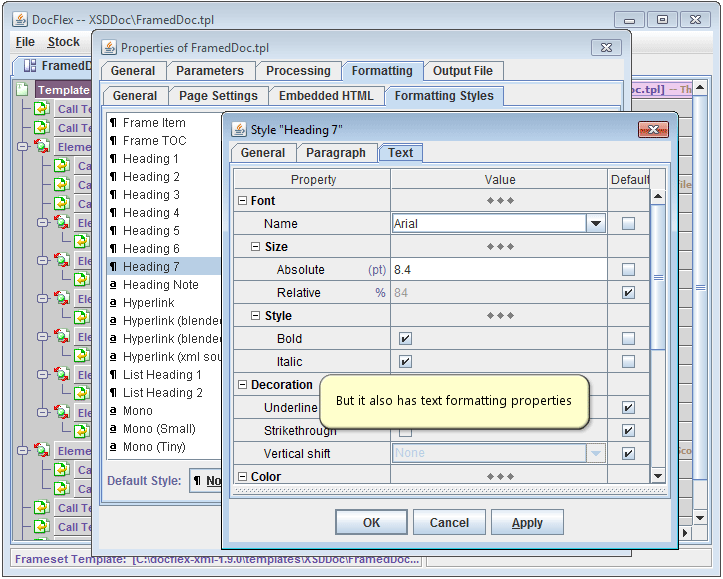
Task: Click the character icon next to Mono (Tiny)
Action: [113, 447]
